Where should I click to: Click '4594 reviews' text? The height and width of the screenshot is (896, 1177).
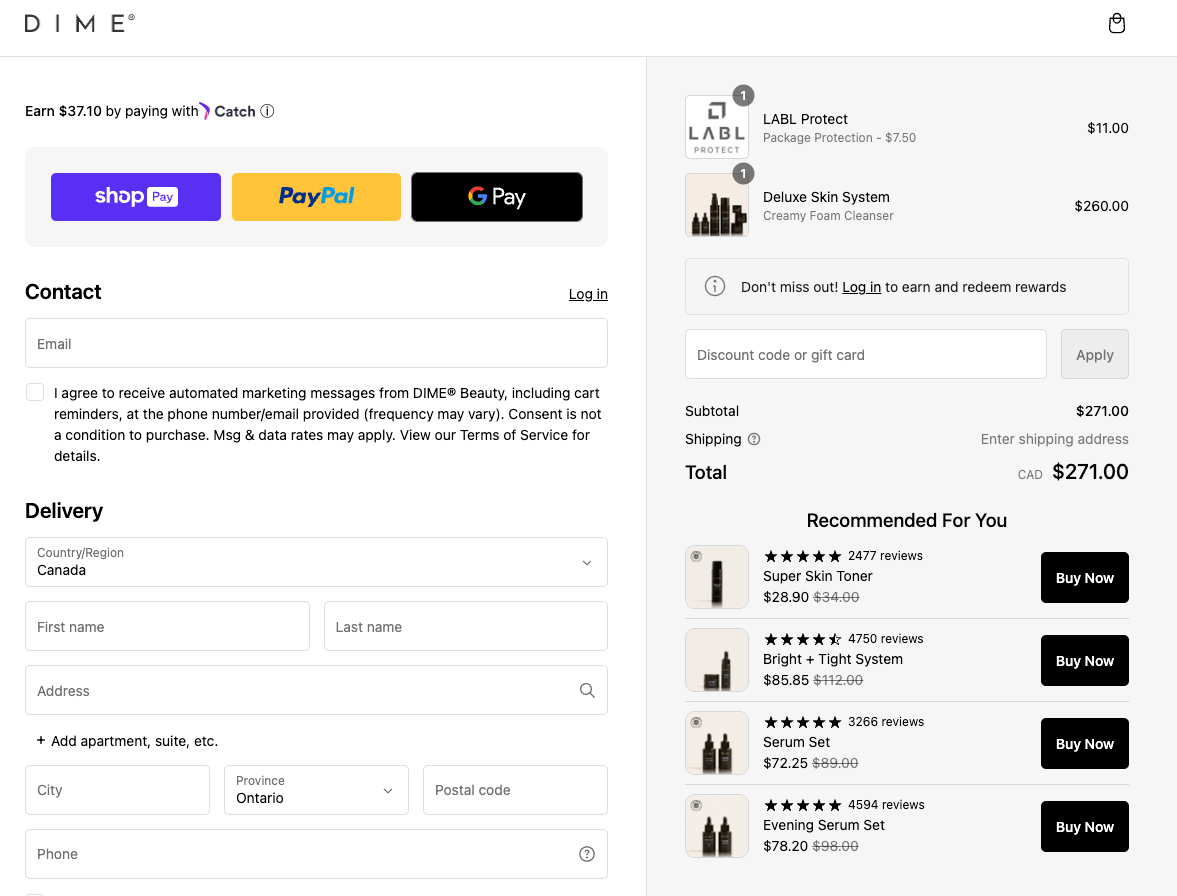coord(886,805)
